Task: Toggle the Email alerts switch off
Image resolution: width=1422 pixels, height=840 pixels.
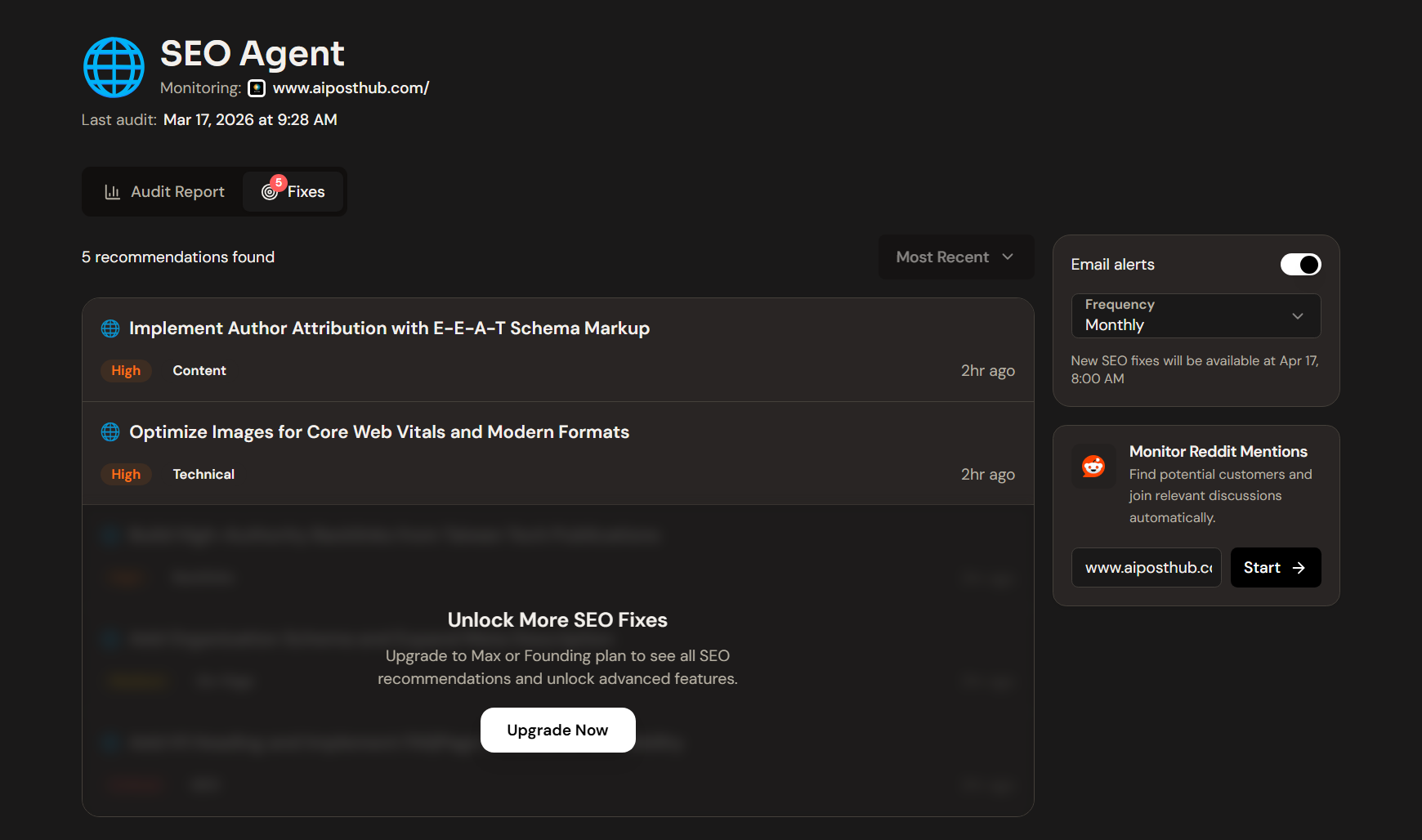Action: pyautogui.click(x=1300, y=265)
